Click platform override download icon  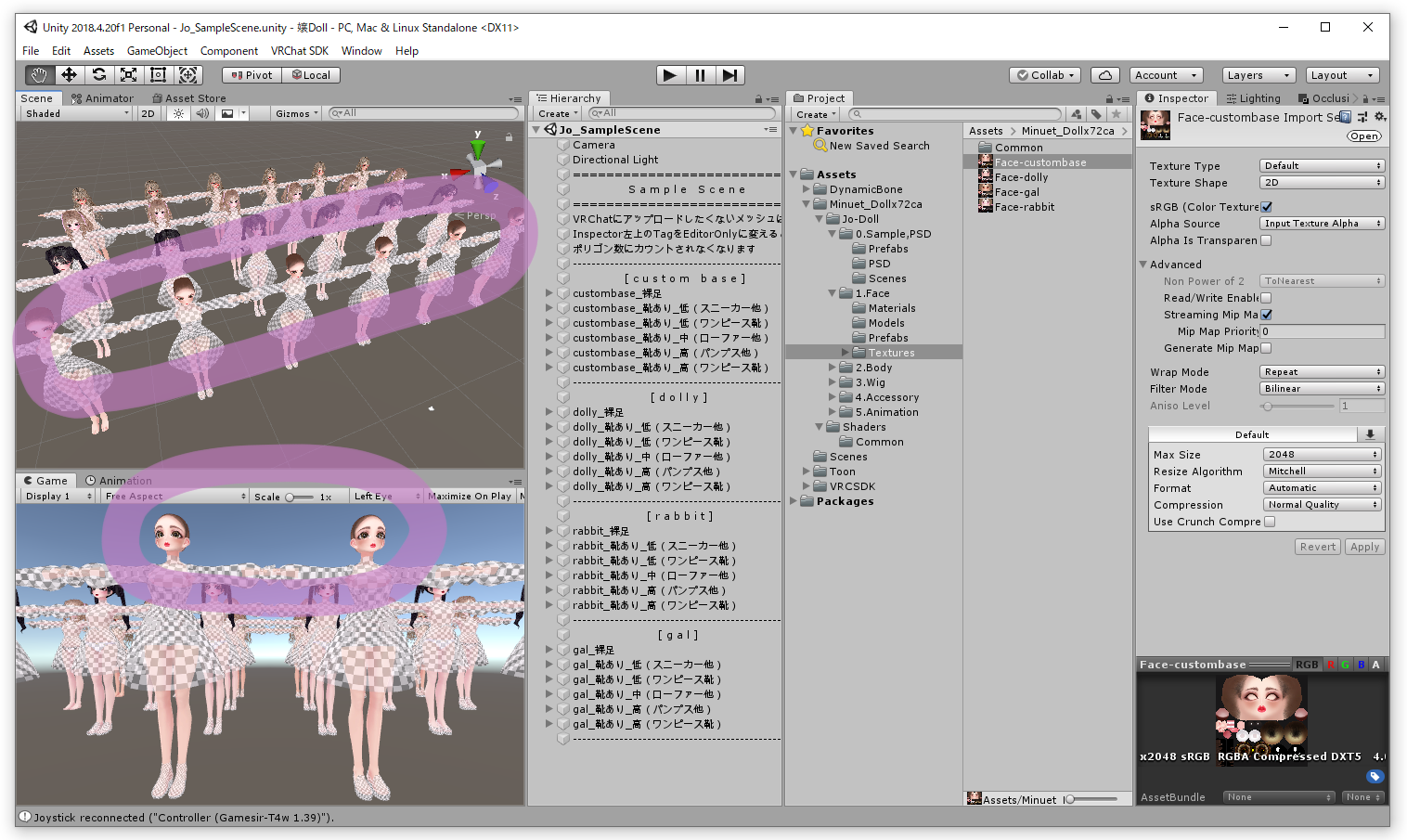point(1370,434)
